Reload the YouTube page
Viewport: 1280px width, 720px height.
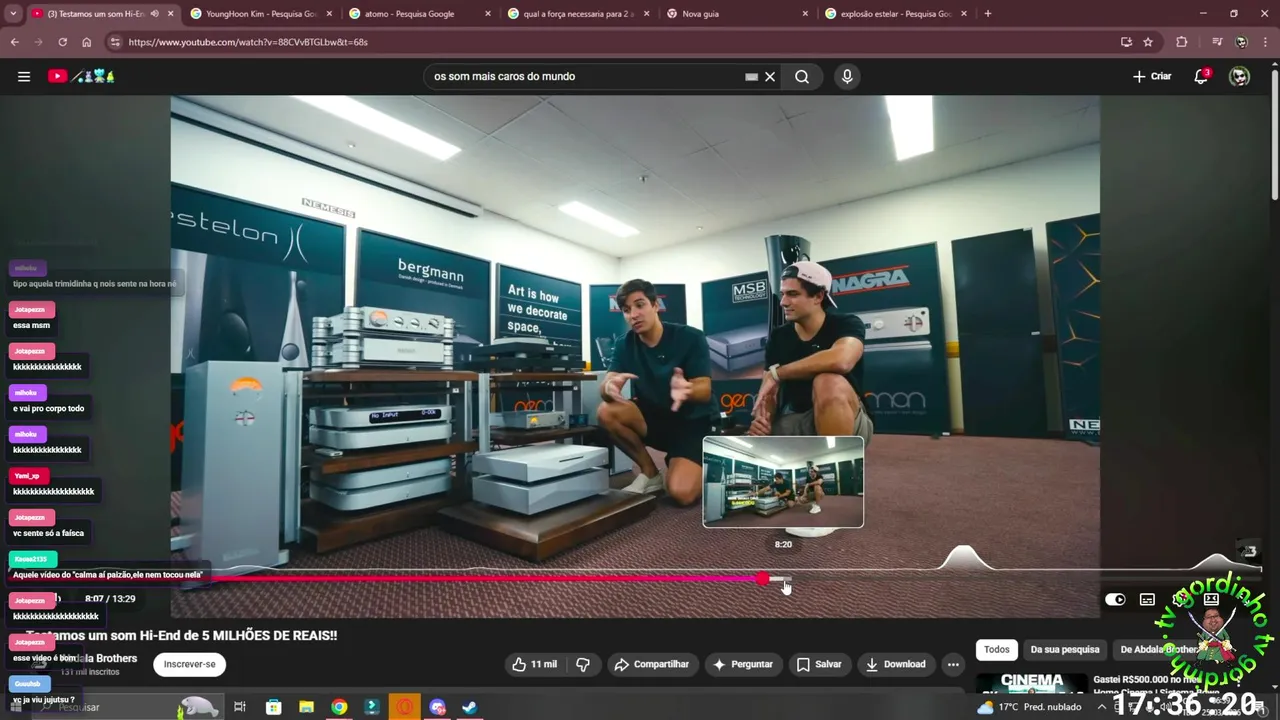(x=62, y=42)
